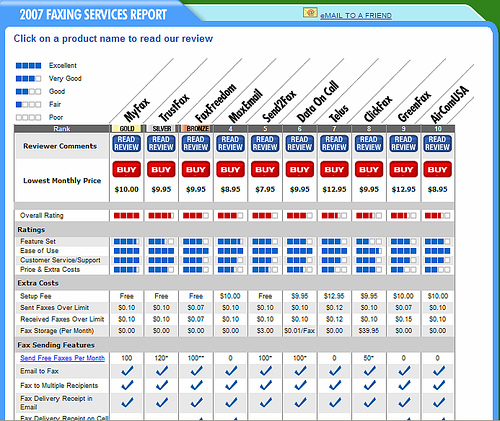Open Send Free Faxes Per Month link
500x421 pixels.
click(x=62, y=358)
